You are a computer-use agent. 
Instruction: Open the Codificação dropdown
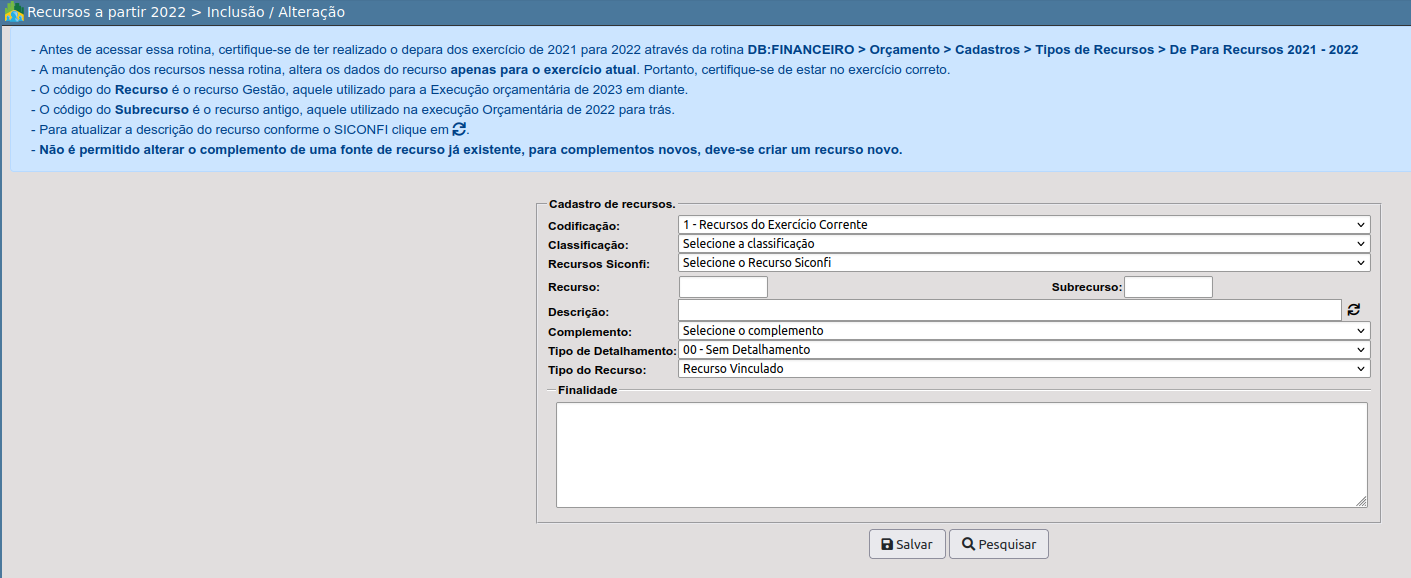click(x=1023, y=225)
